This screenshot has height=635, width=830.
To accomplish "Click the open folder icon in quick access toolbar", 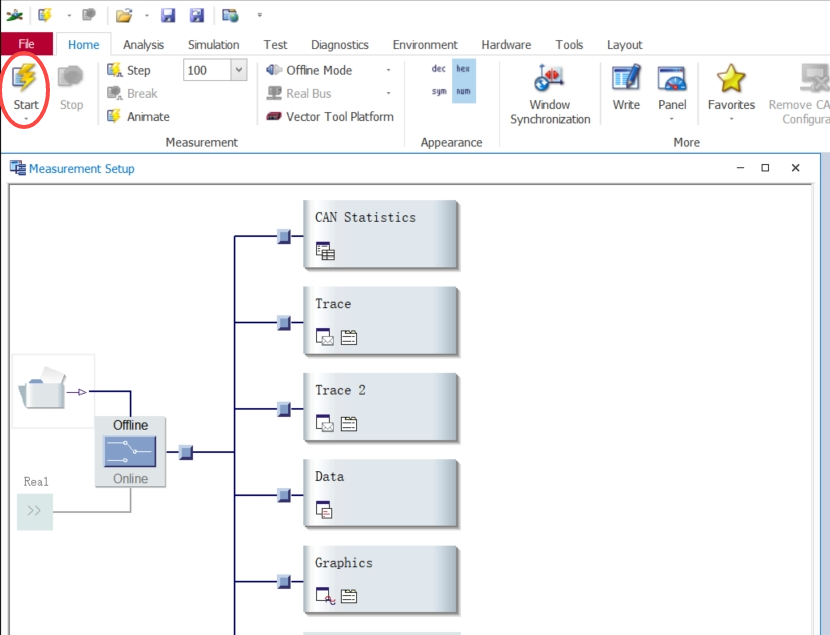I will (x=123, y=15).
